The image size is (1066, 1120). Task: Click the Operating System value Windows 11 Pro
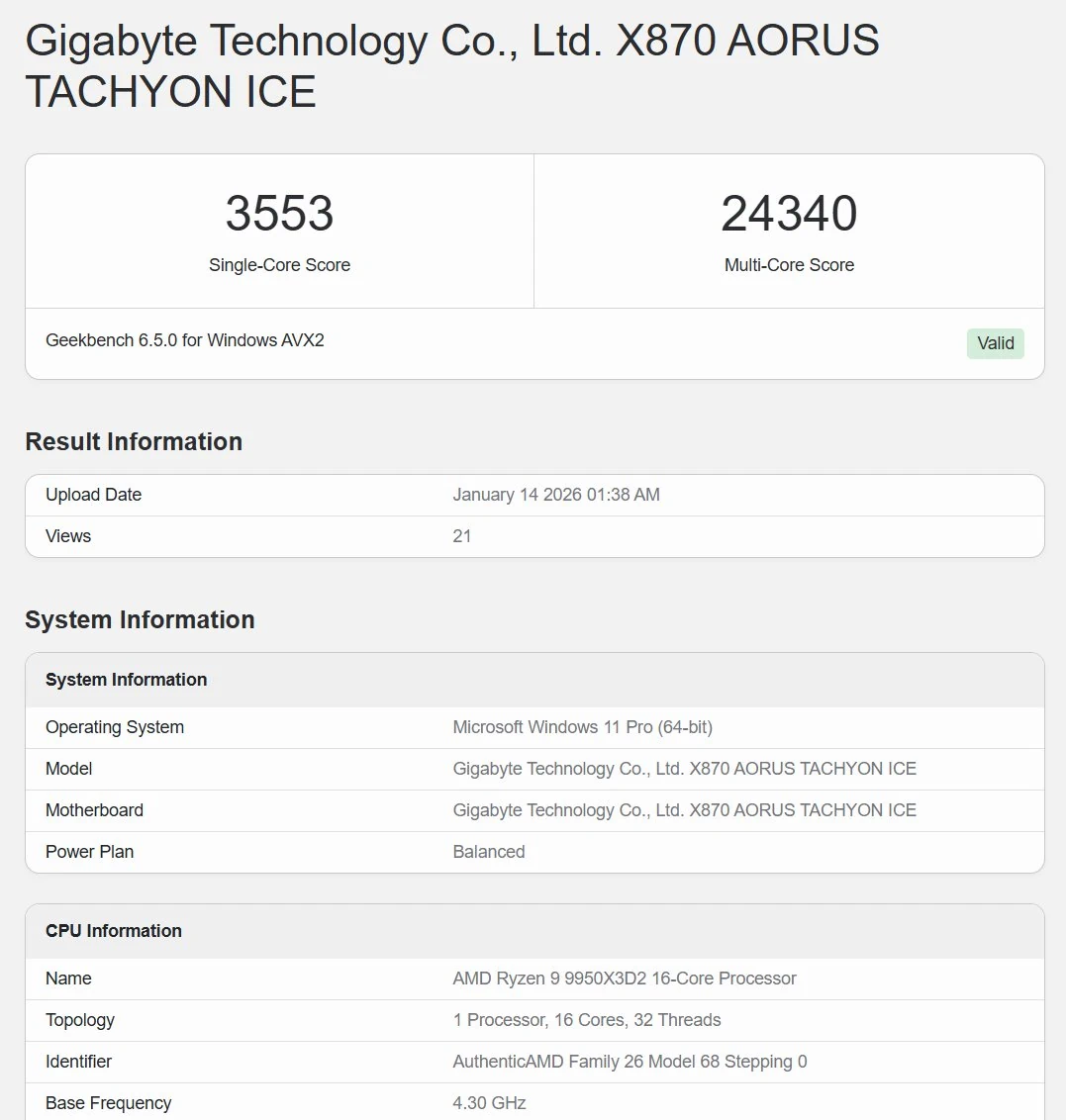point(582,727)
